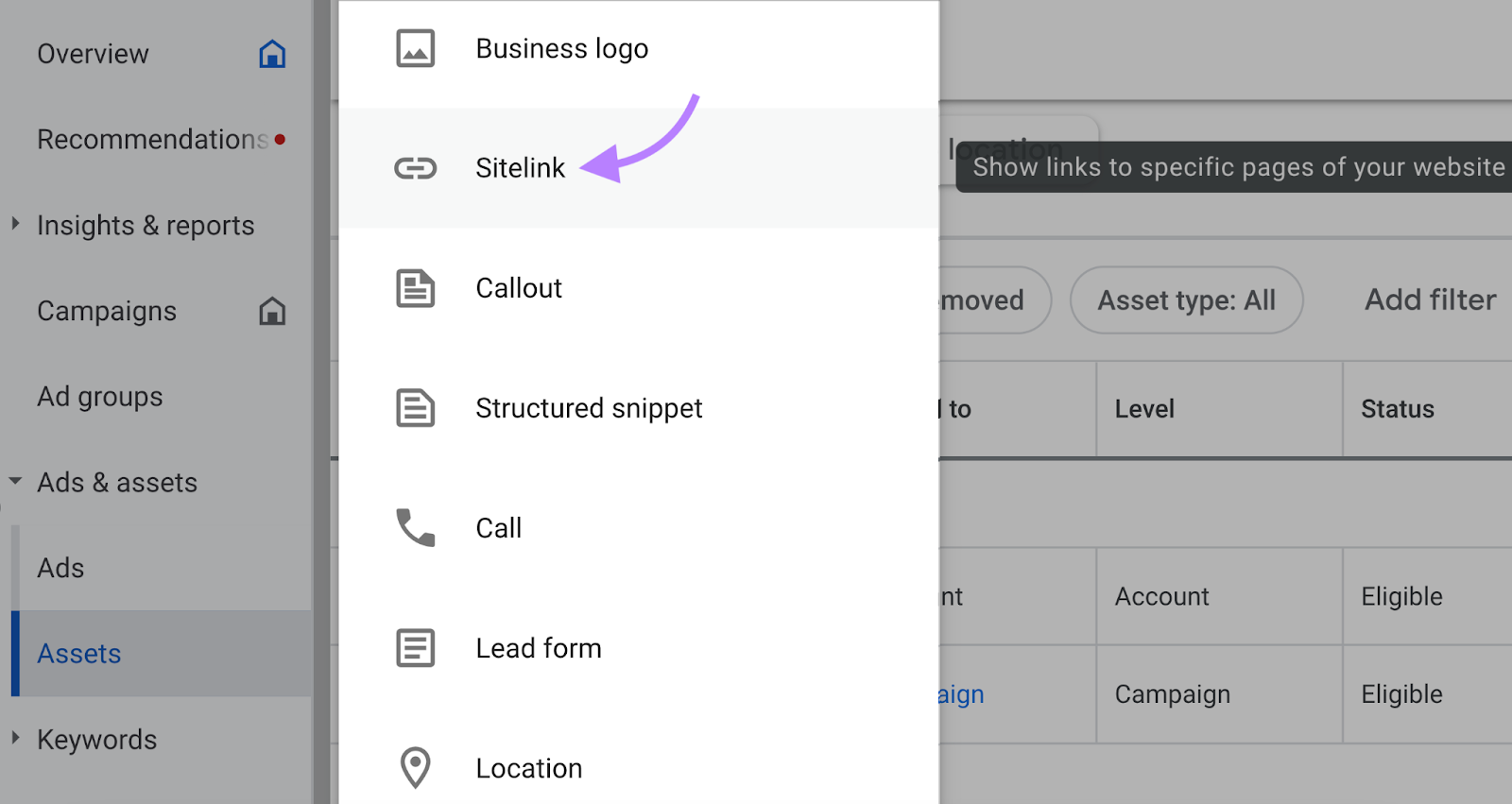The height and width of the screenshot is (804, 1512).
Task: Click the Add filter button
Action: (1430, 300)
